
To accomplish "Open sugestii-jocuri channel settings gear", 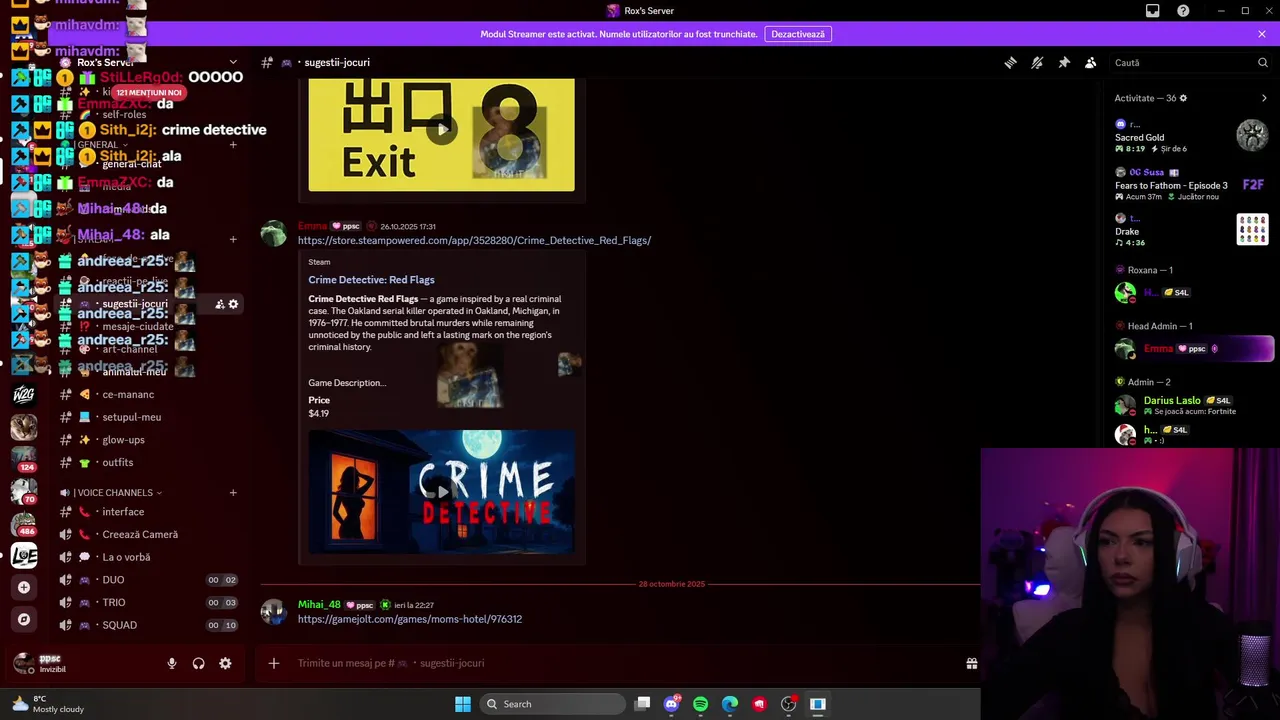I will click(233, 304).
